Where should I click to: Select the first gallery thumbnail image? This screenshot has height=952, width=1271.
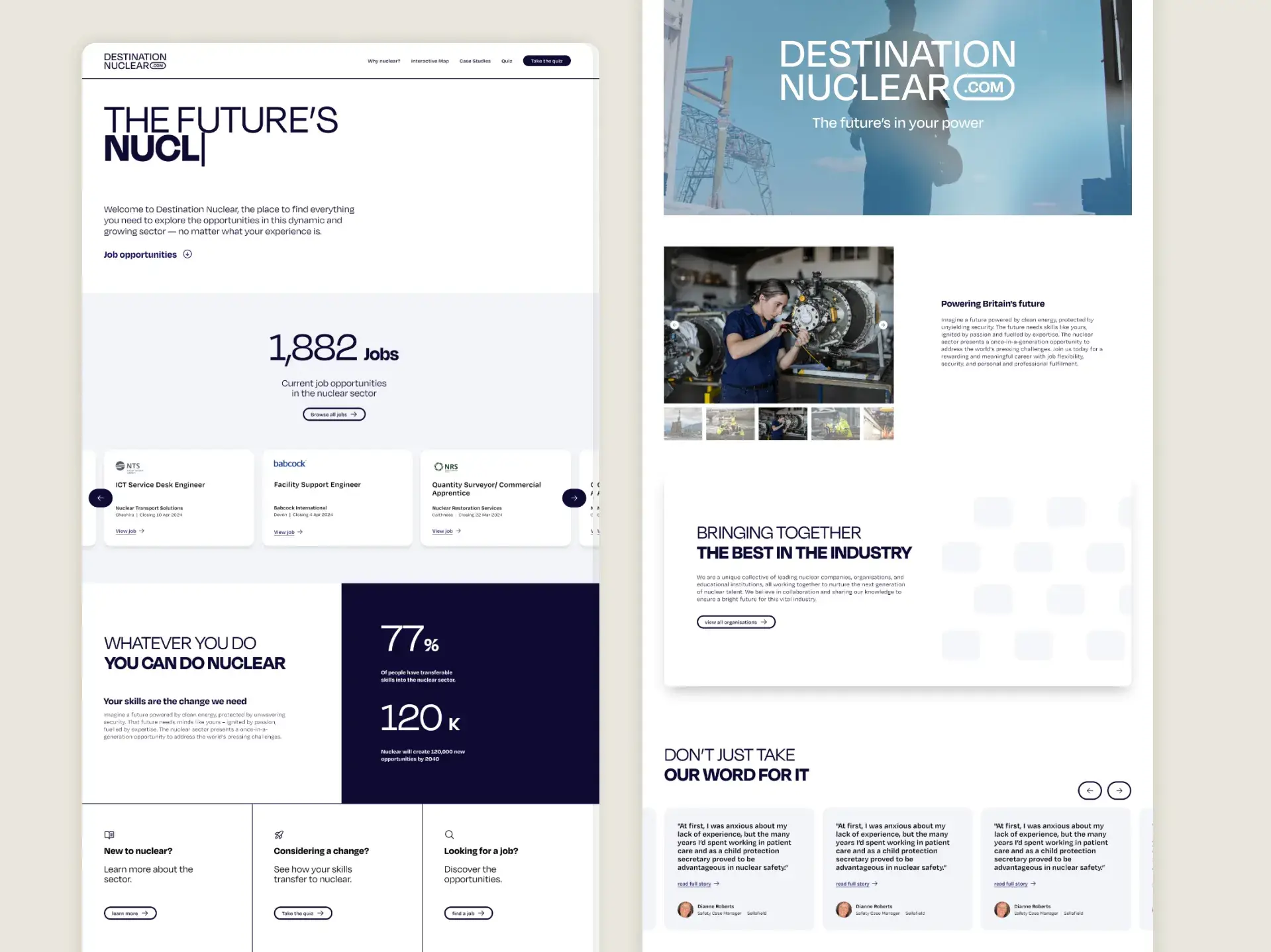(x=683, y=424)
